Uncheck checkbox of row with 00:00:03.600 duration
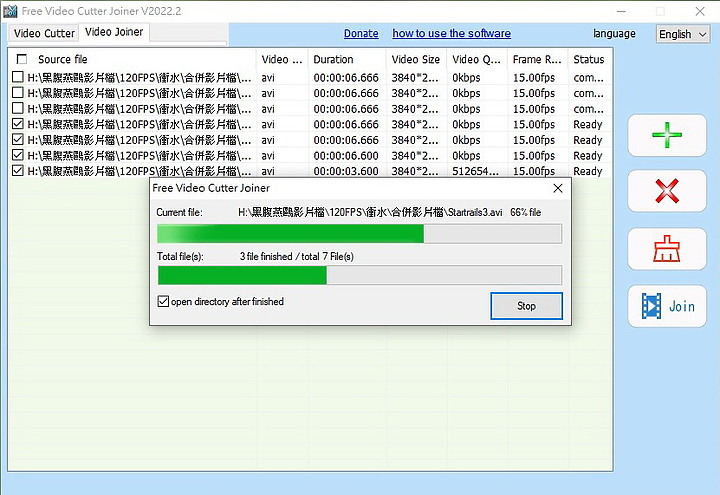This screenshot has height=495, width=720. (x=17, y=170)
